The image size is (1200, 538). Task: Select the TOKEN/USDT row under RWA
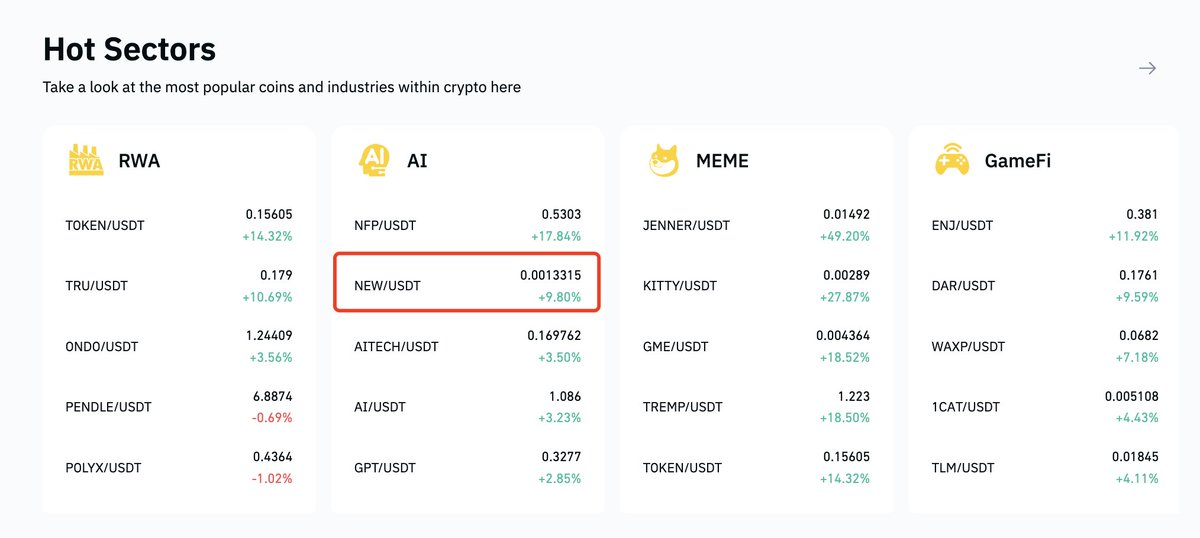178,225
